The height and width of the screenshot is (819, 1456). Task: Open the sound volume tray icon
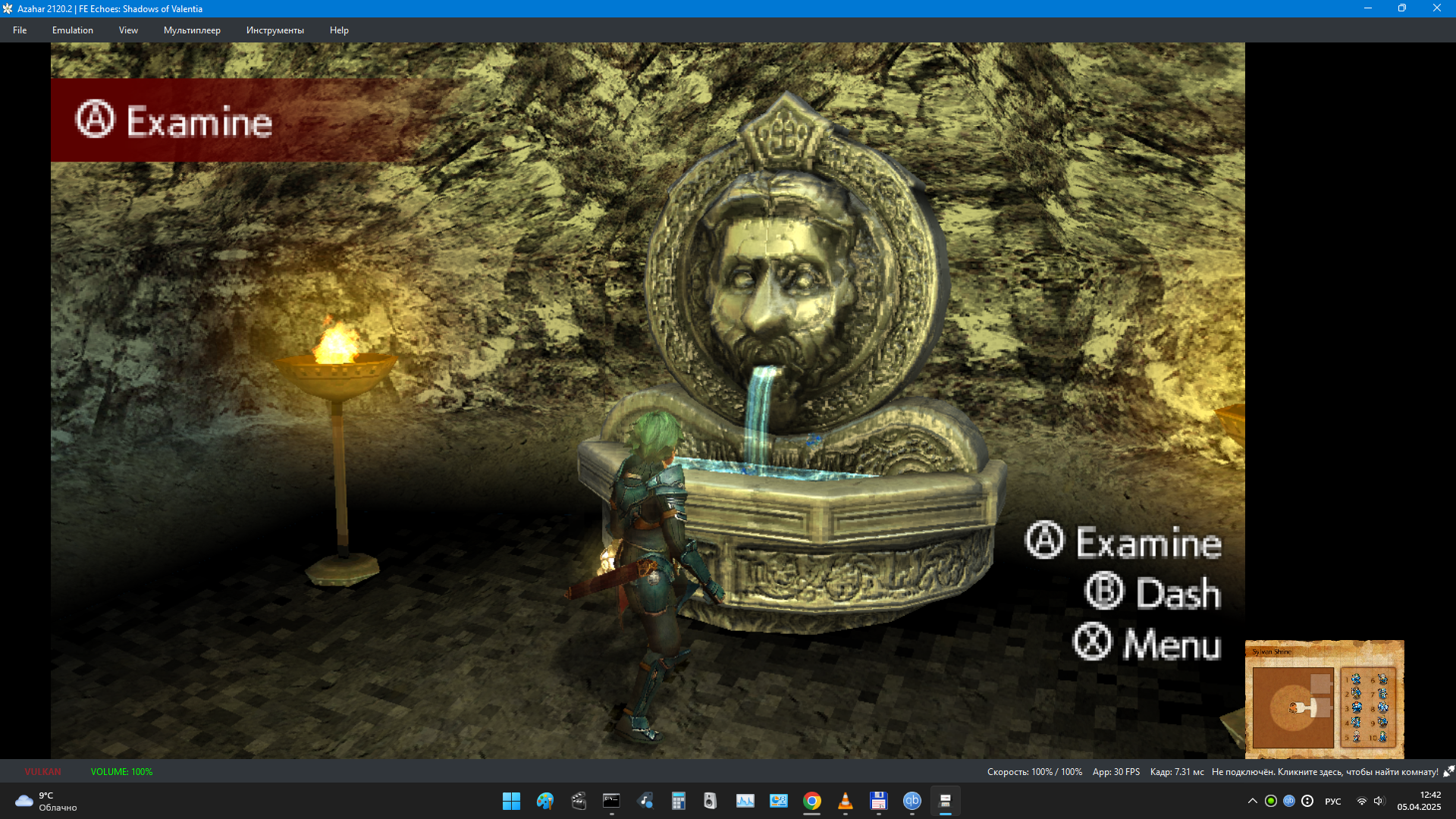click(x=1379, y=801)
